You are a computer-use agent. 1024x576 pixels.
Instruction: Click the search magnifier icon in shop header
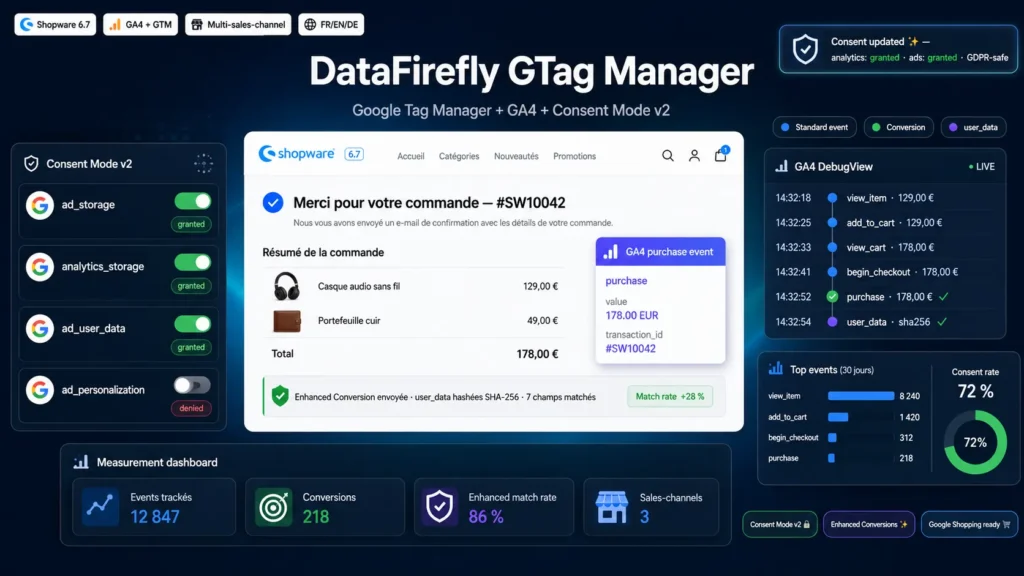(x=667, y=155)
